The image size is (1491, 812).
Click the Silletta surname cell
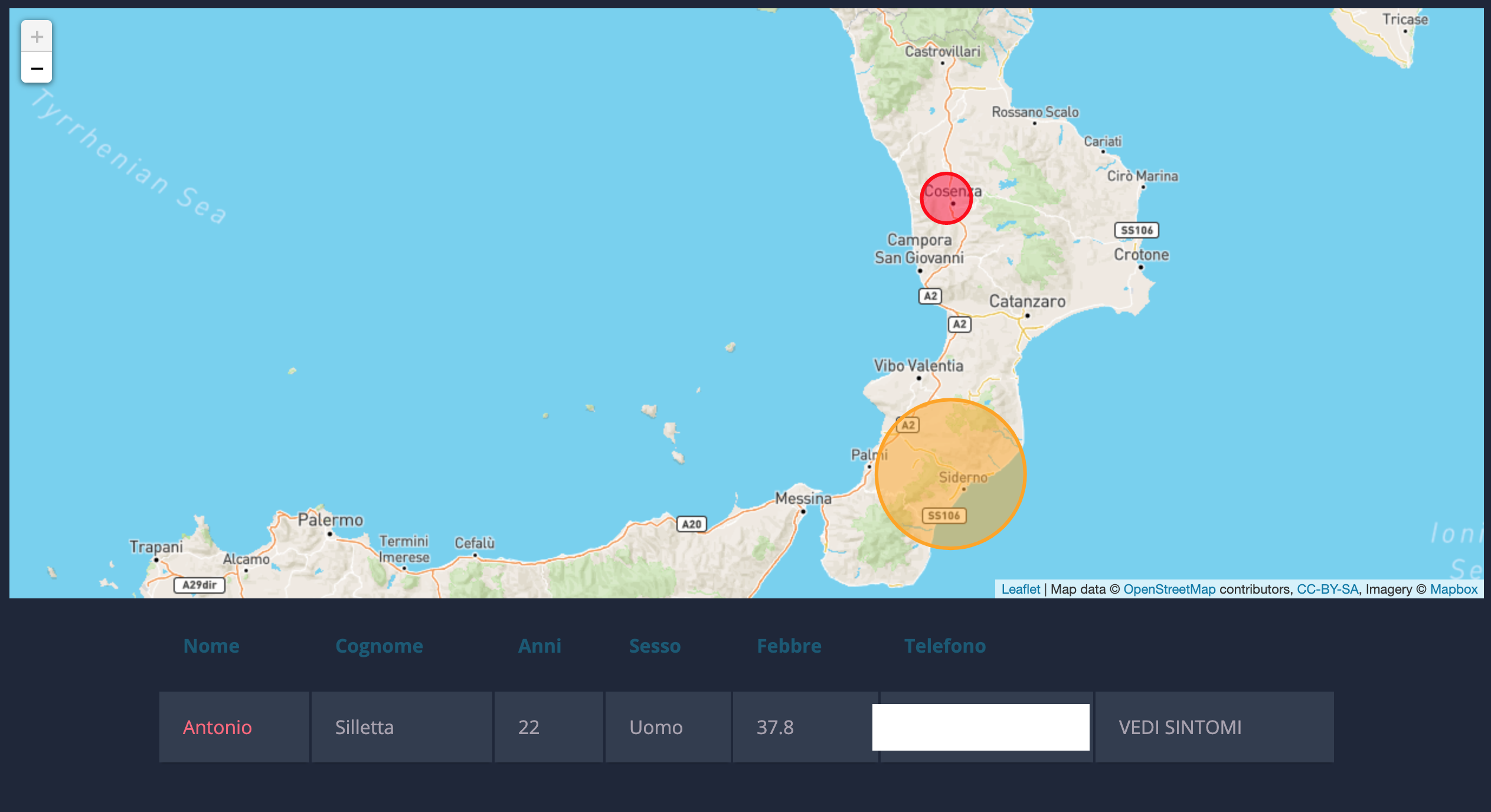[364, 727]
